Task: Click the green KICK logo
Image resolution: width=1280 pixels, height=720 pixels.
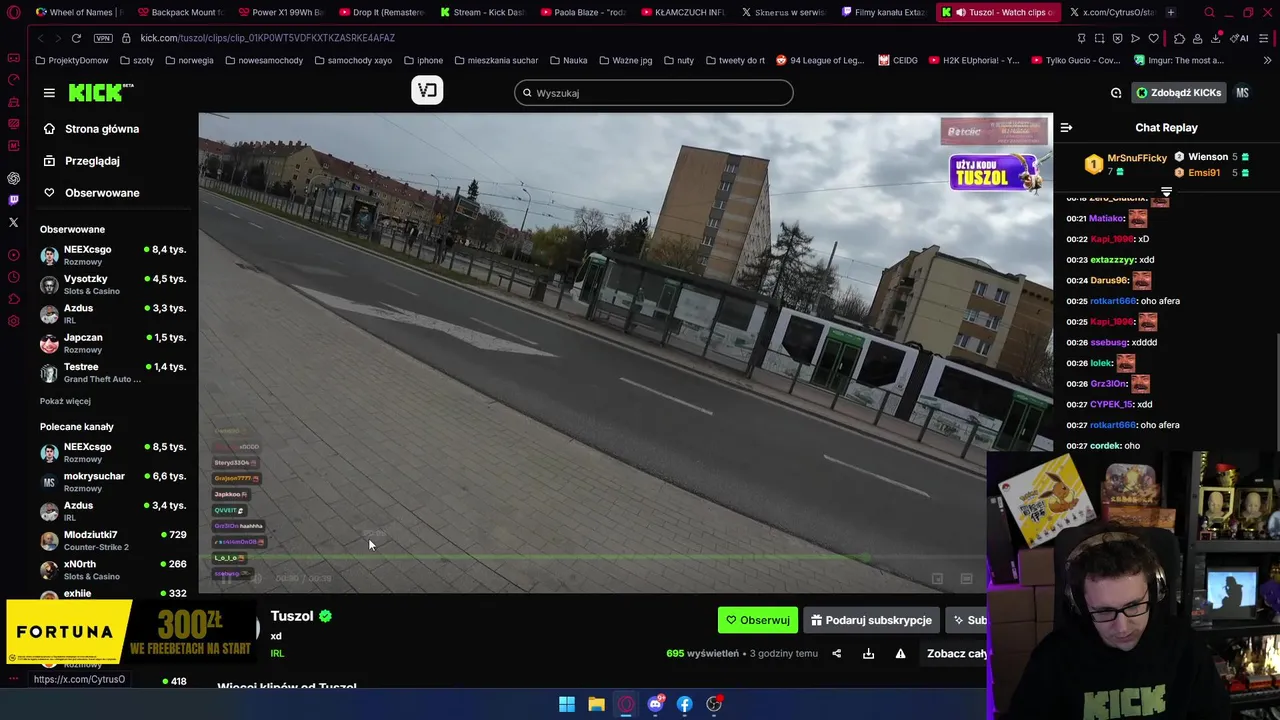Action: click(100, 92)
